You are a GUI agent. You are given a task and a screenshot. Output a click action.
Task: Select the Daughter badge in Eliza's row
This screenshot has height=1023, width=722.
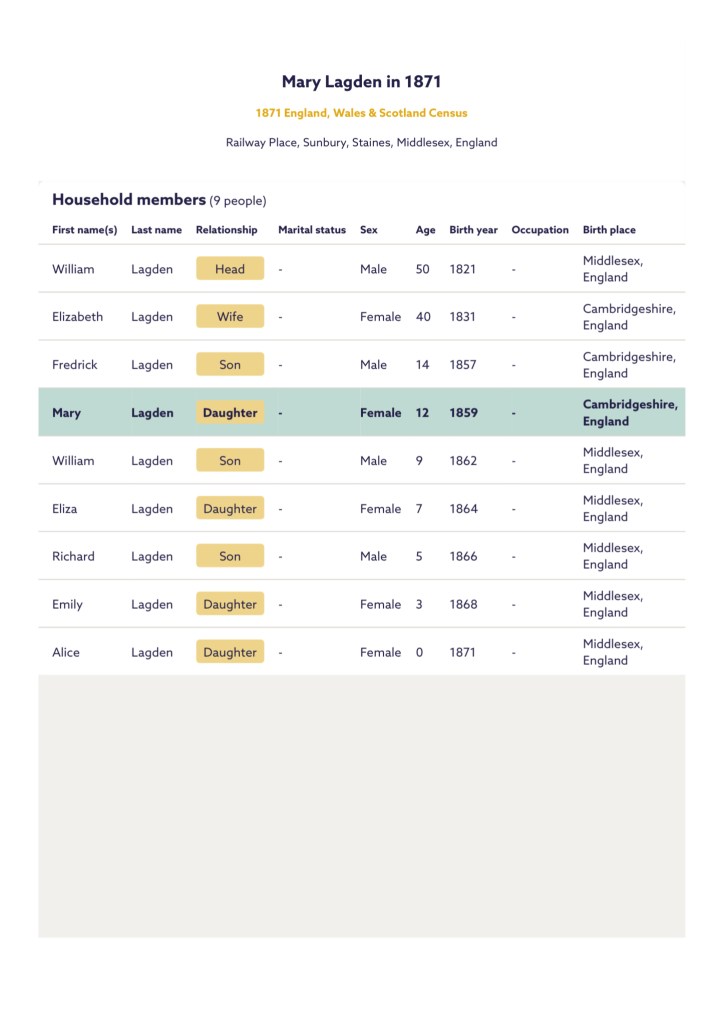coord(230,509)
